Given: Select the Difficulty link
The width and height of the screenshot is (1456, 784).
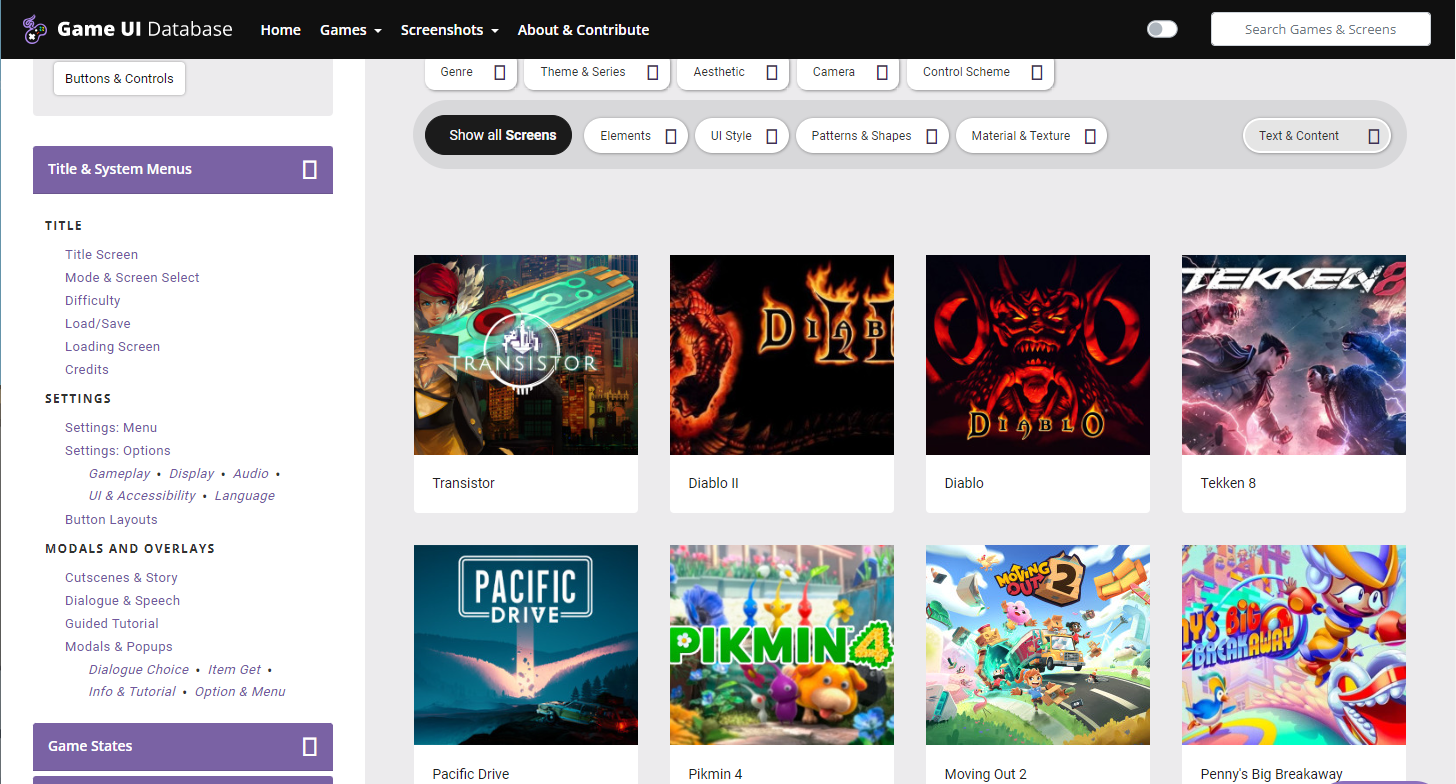Looking at the screenshot, I should pyautogui.click(x=92, y=301).
